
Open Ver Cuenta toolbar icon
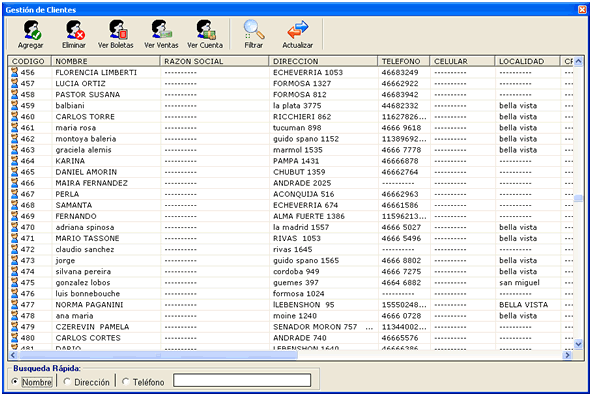[x=206, y=30]
